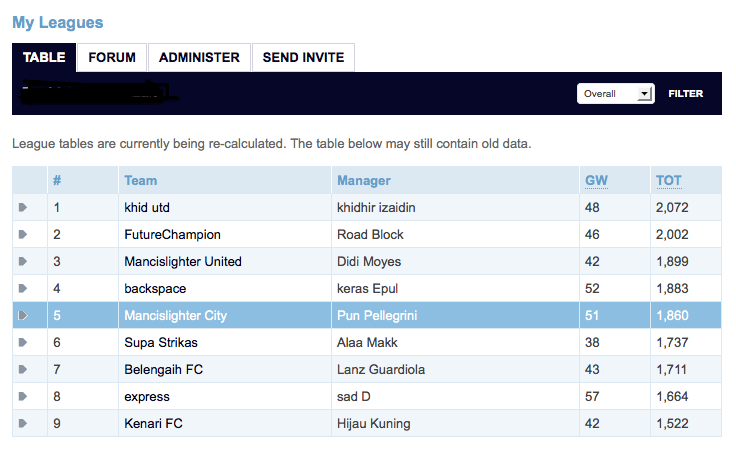Screen dimensions: 736x457
Task: Click the arrow icon beside khid utd row
Action: 23,207
